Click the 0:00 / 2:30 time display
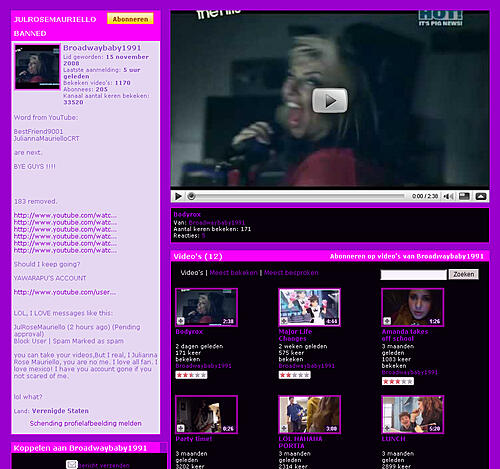Image resolution: width=500 pixels, height=469 pixels. pos(425,196)
